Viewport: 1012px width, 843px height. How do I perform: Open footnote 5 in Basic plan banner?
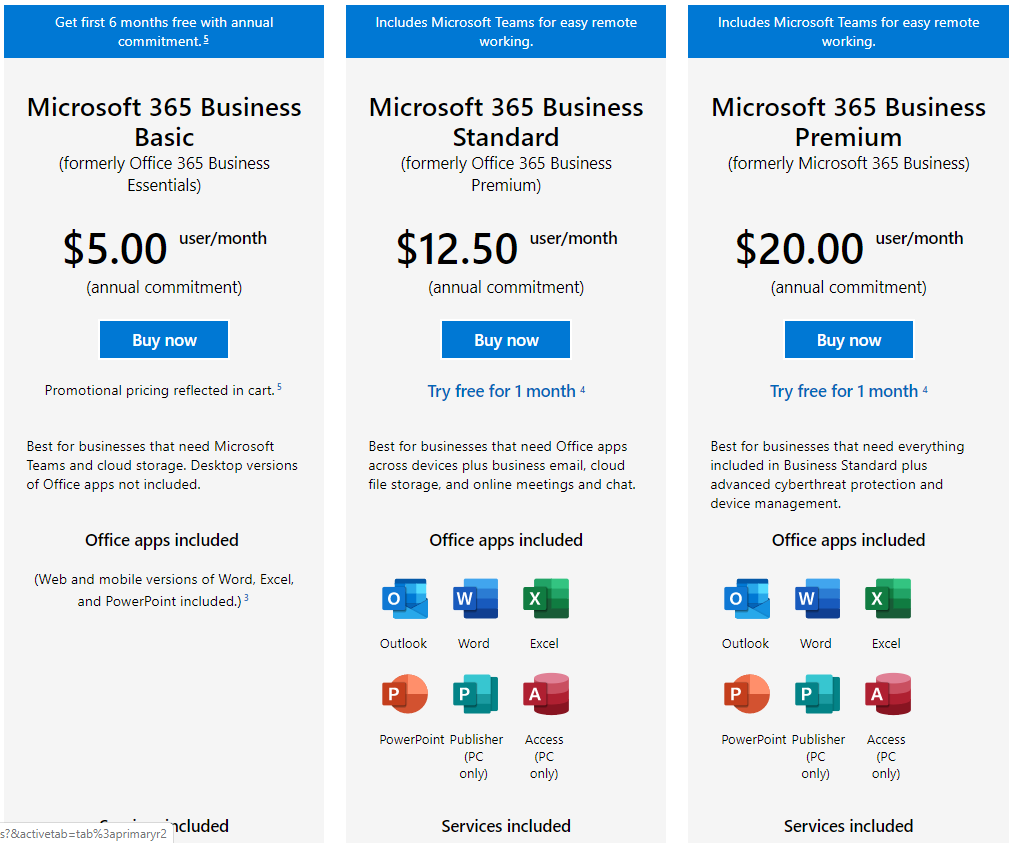pyautogui.click(x=206, y=39)
